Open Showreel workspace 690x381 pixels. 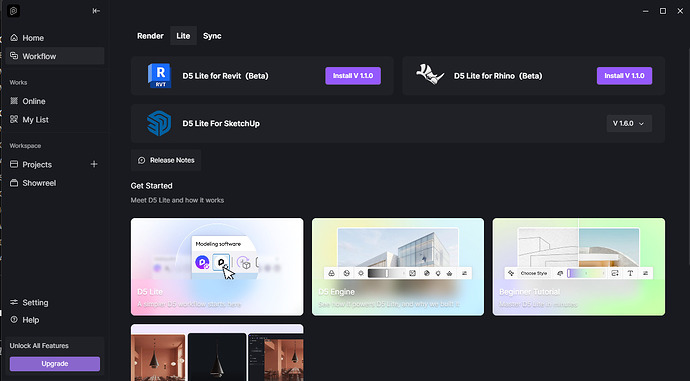(55, 183)
